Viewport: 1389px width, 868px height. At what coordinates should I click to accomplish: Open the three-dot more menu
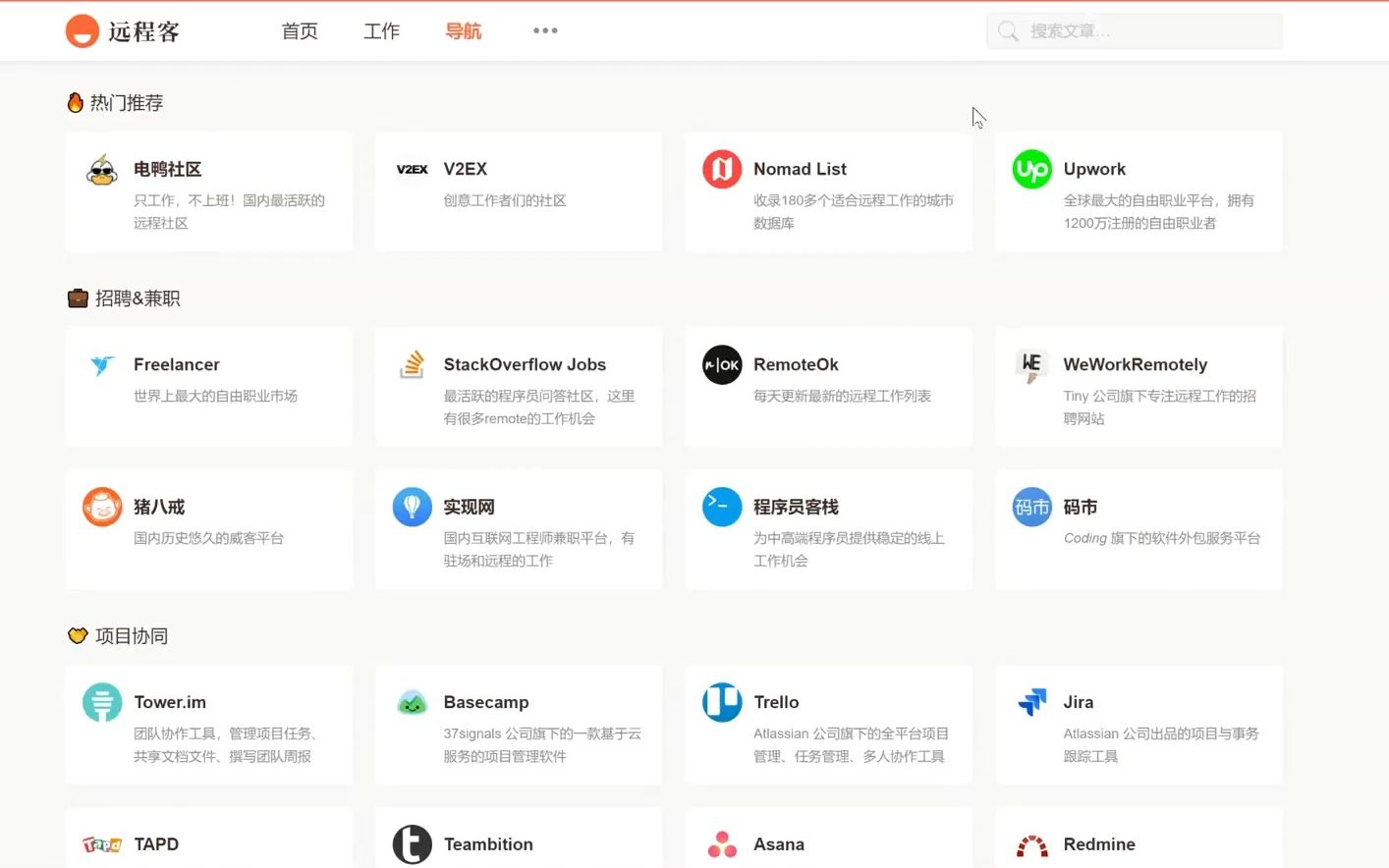545,30
